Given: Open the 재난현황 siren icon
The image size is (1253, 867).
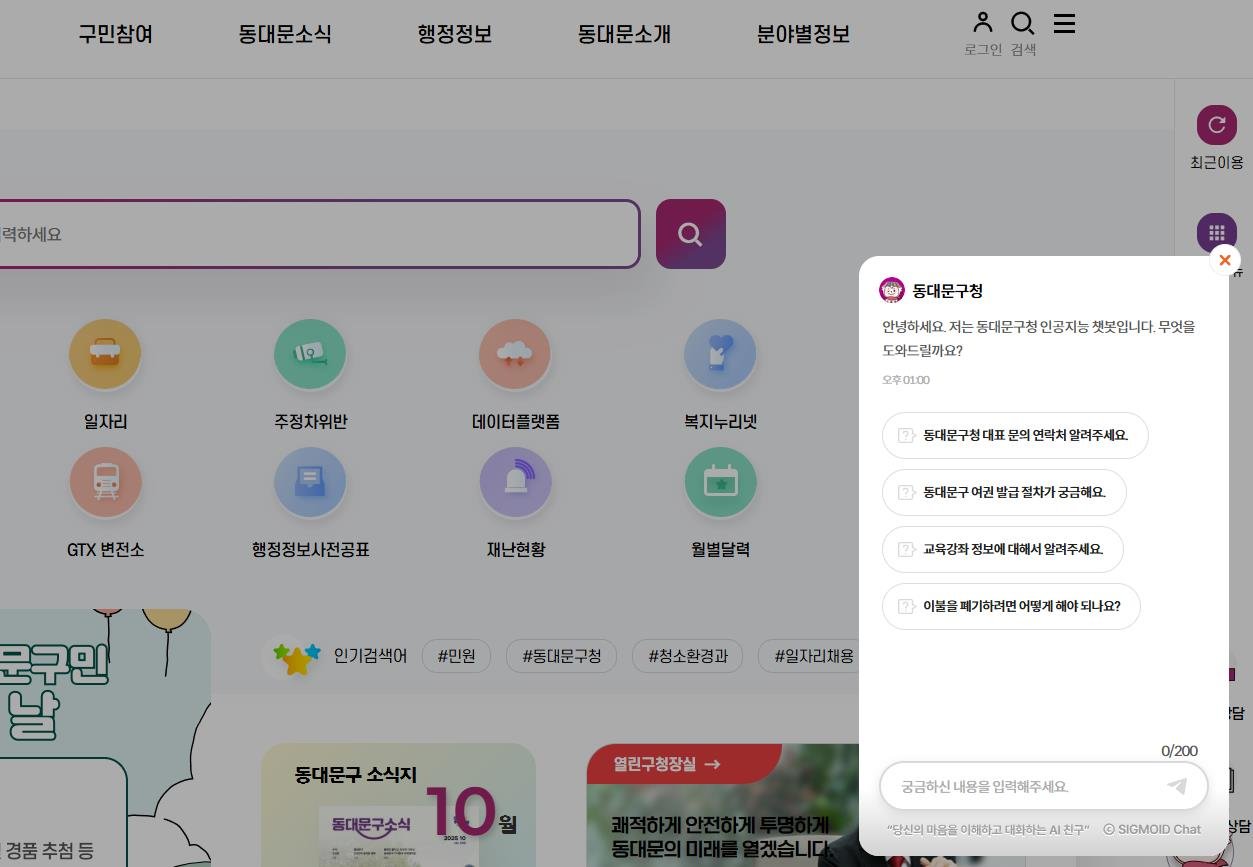Looking at the screenshot, I should (x=515, y=483).
